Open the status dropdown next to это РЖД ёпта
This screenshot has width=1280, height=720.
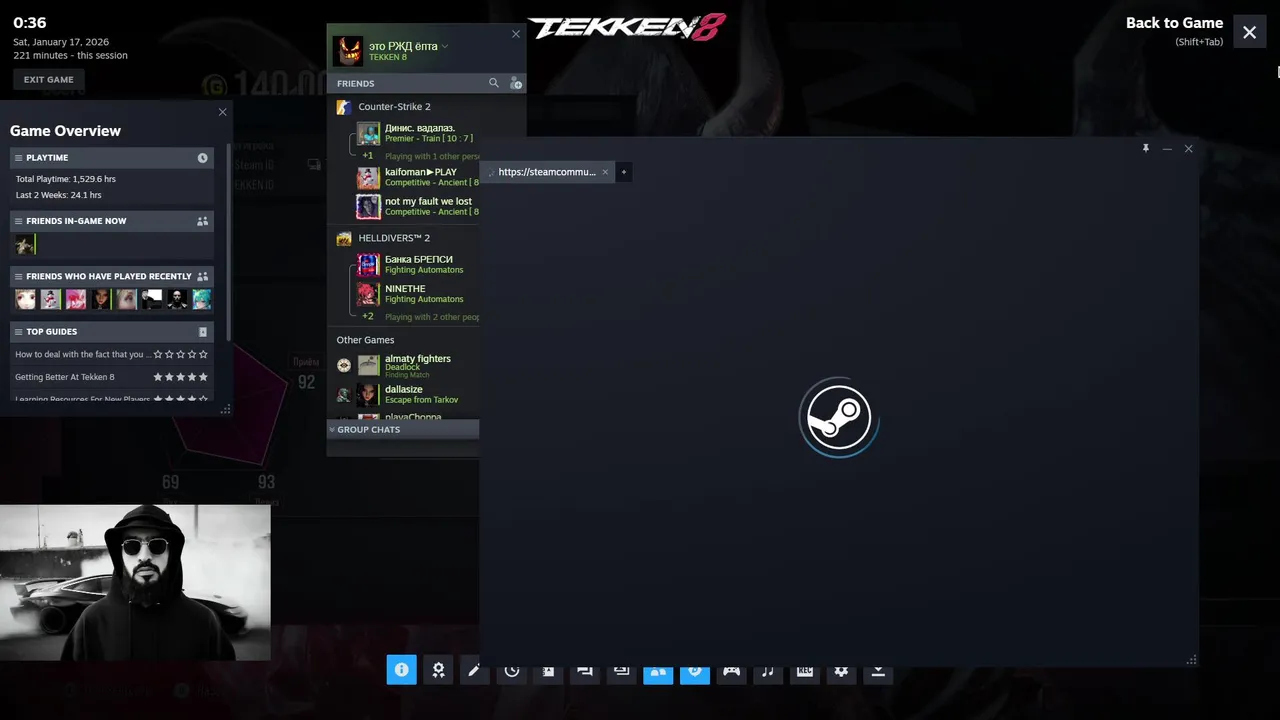pyautogui.click(x=445, y=46)
